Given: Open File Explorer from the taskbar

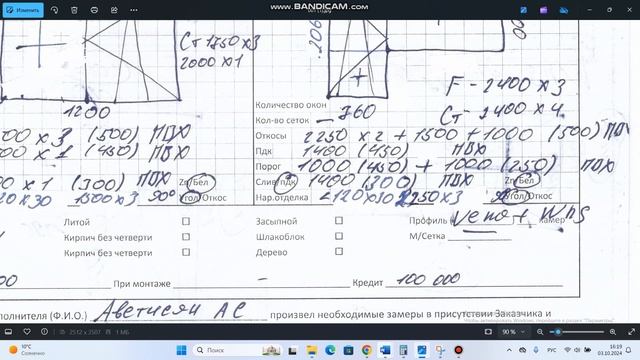Looking at the screenshot, I should click(311, 350).
